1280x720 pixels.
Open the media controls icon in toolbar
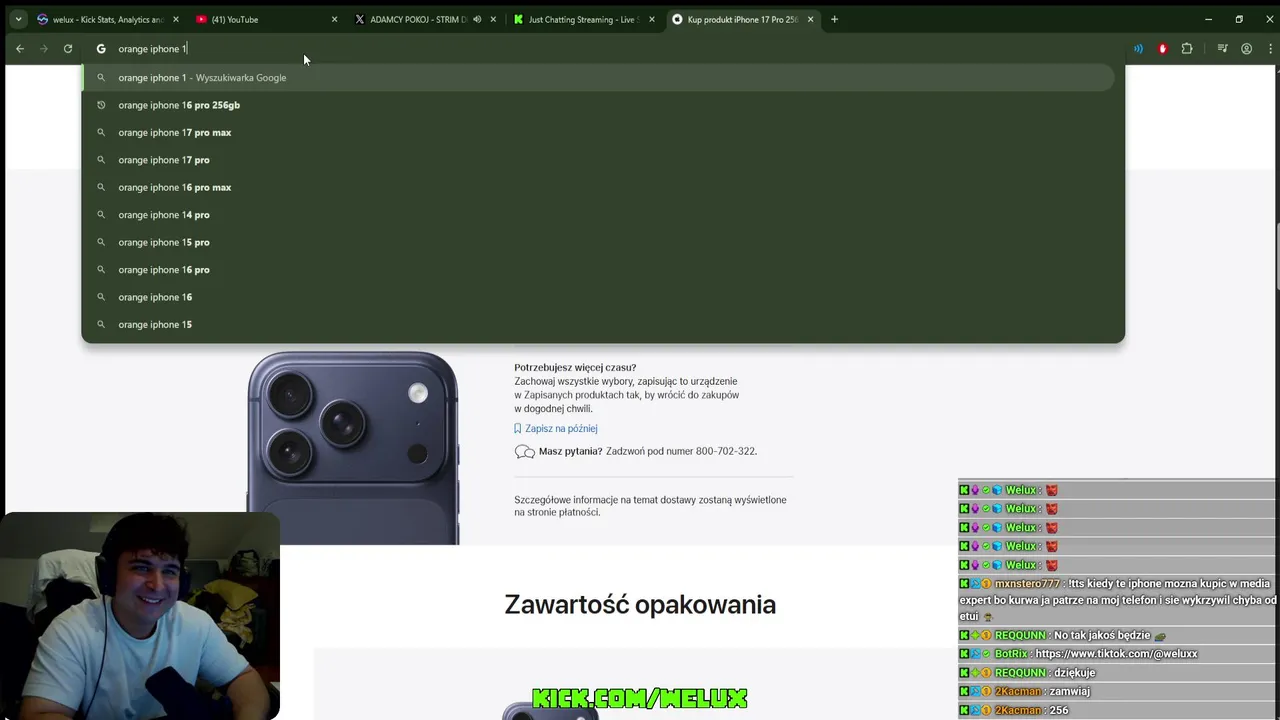pyautogui.click(x=1222, y=48)
